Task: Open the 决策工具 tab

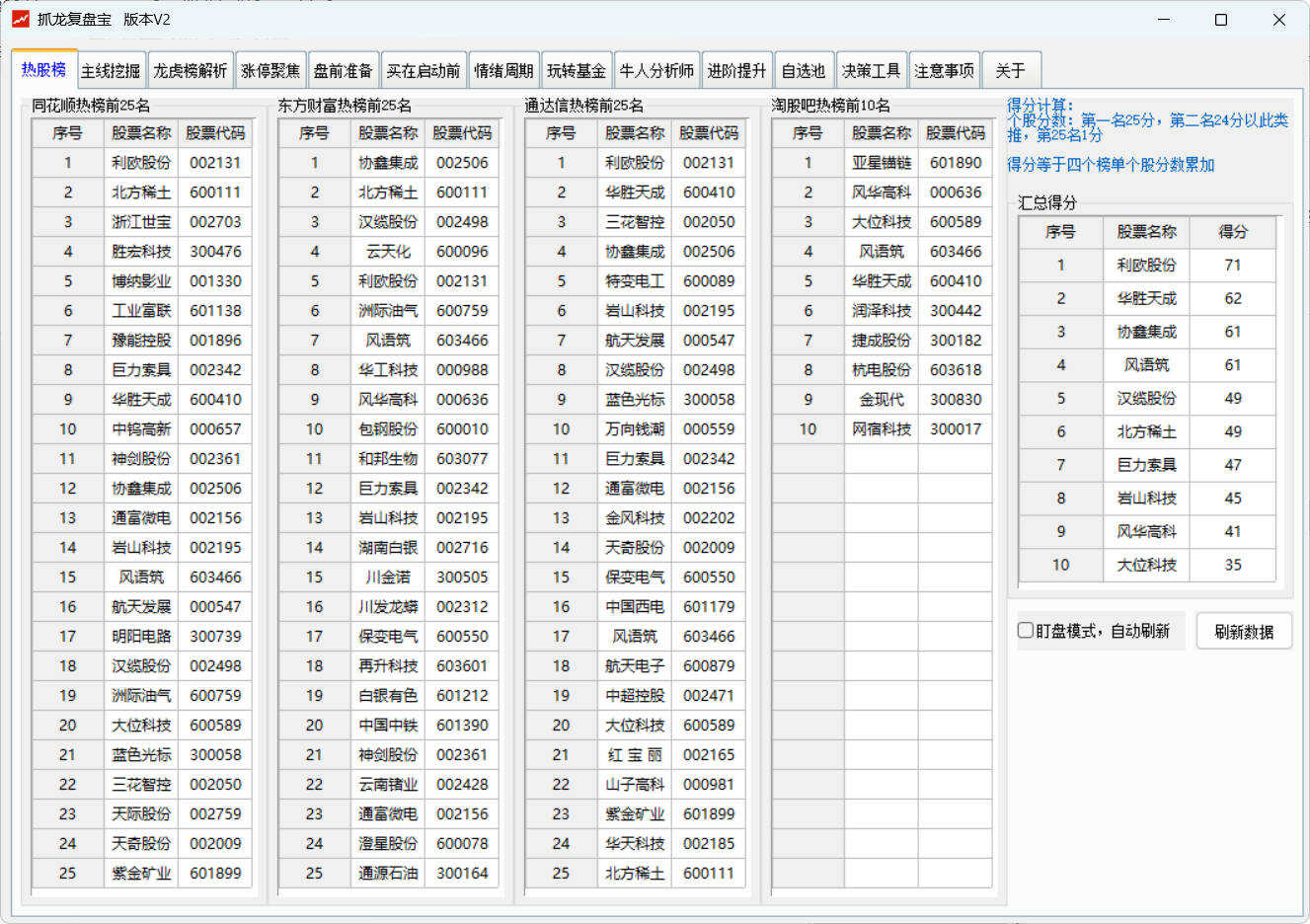Action: coord(871,69)
